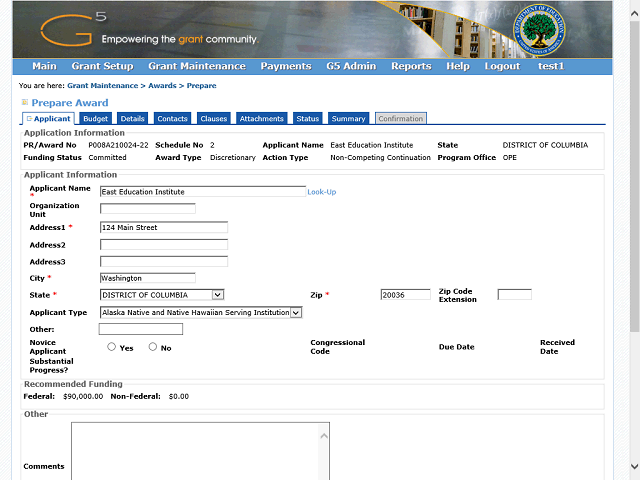Open the Help menu

coord(458,66)
